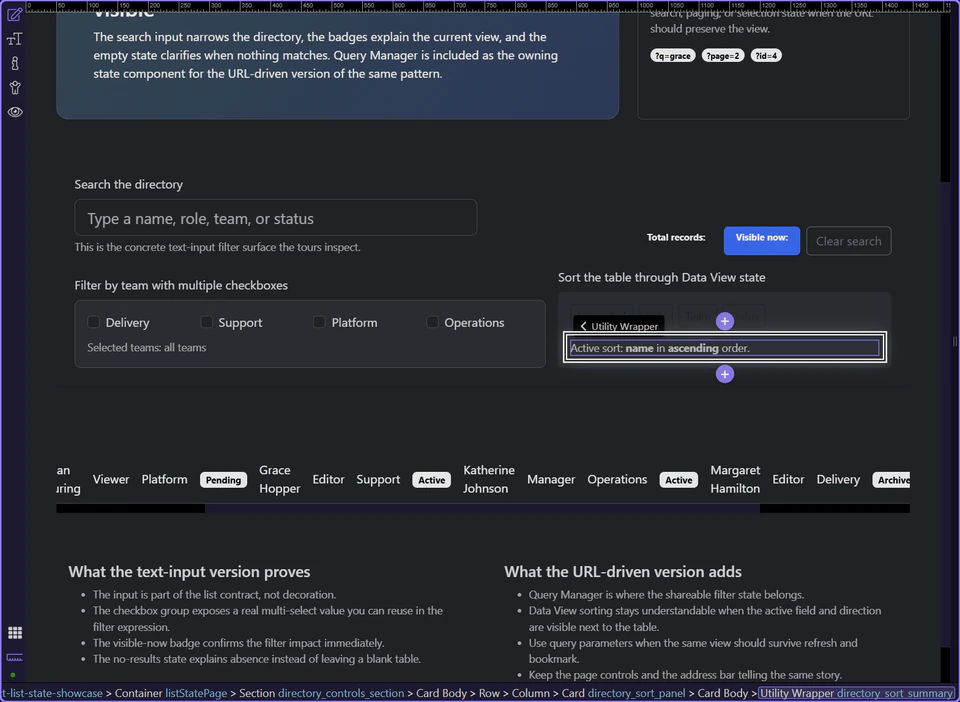
Task: Select Column in the breadcrumb
Action: tap(531, 693)
